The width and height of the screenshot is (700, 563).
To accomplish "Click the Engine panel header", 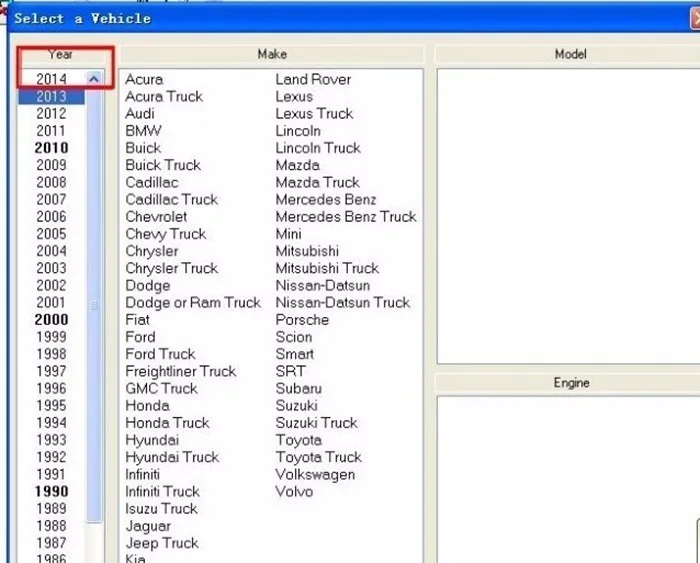I will point(571,383).
